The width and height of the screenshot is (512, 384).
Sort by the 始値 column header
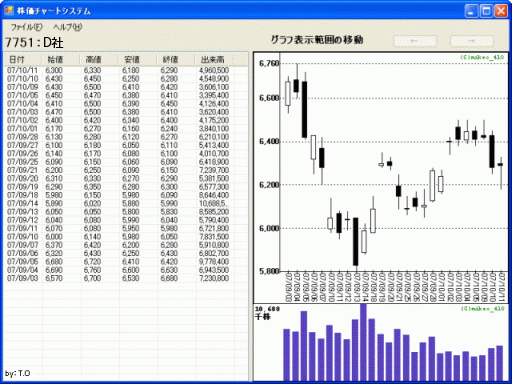click(60, 60)
